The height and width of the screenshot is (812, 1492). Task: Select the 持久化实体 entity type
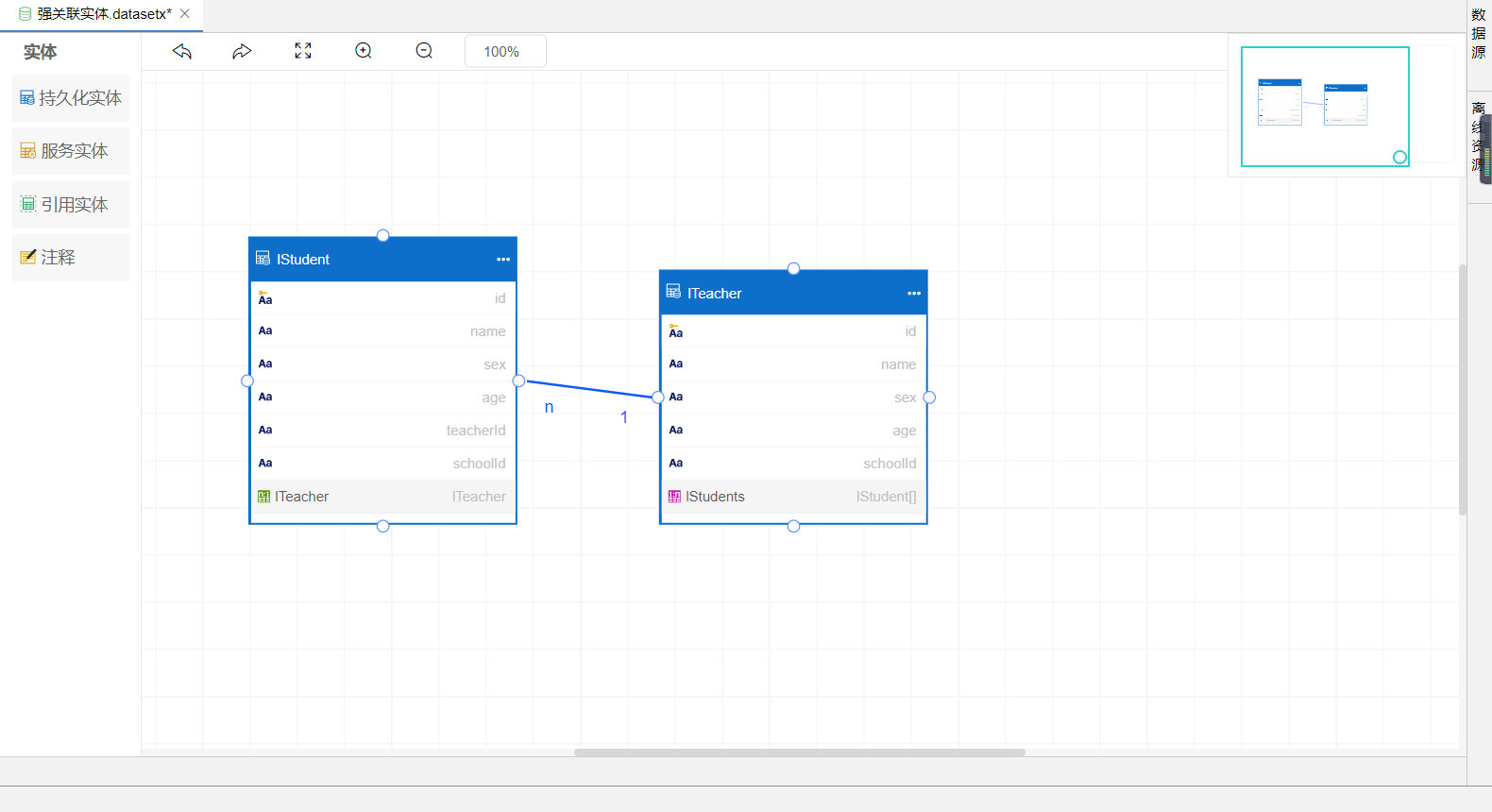point(71,98)
